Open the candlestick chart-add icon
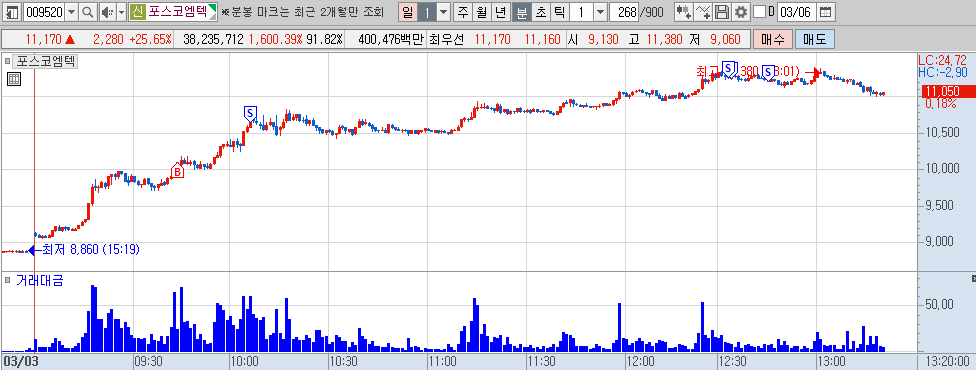This screenshot has height=370, width=976. 683,12
